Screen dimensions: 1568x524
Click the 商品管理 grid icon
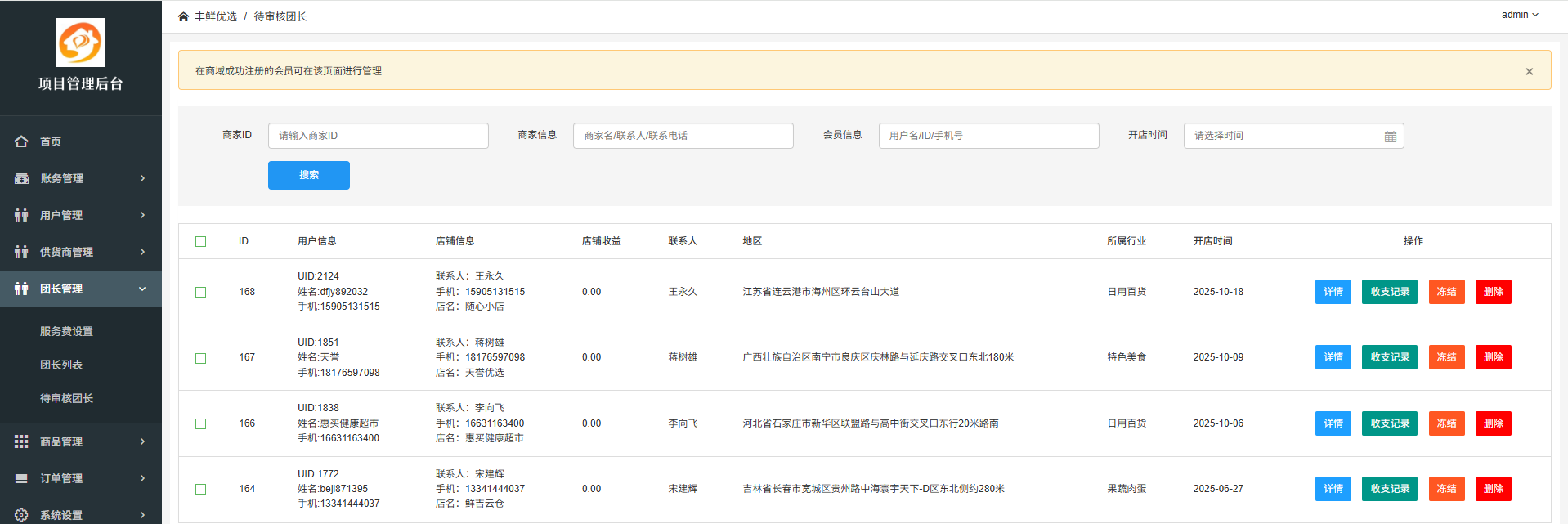tap(21, 441)
